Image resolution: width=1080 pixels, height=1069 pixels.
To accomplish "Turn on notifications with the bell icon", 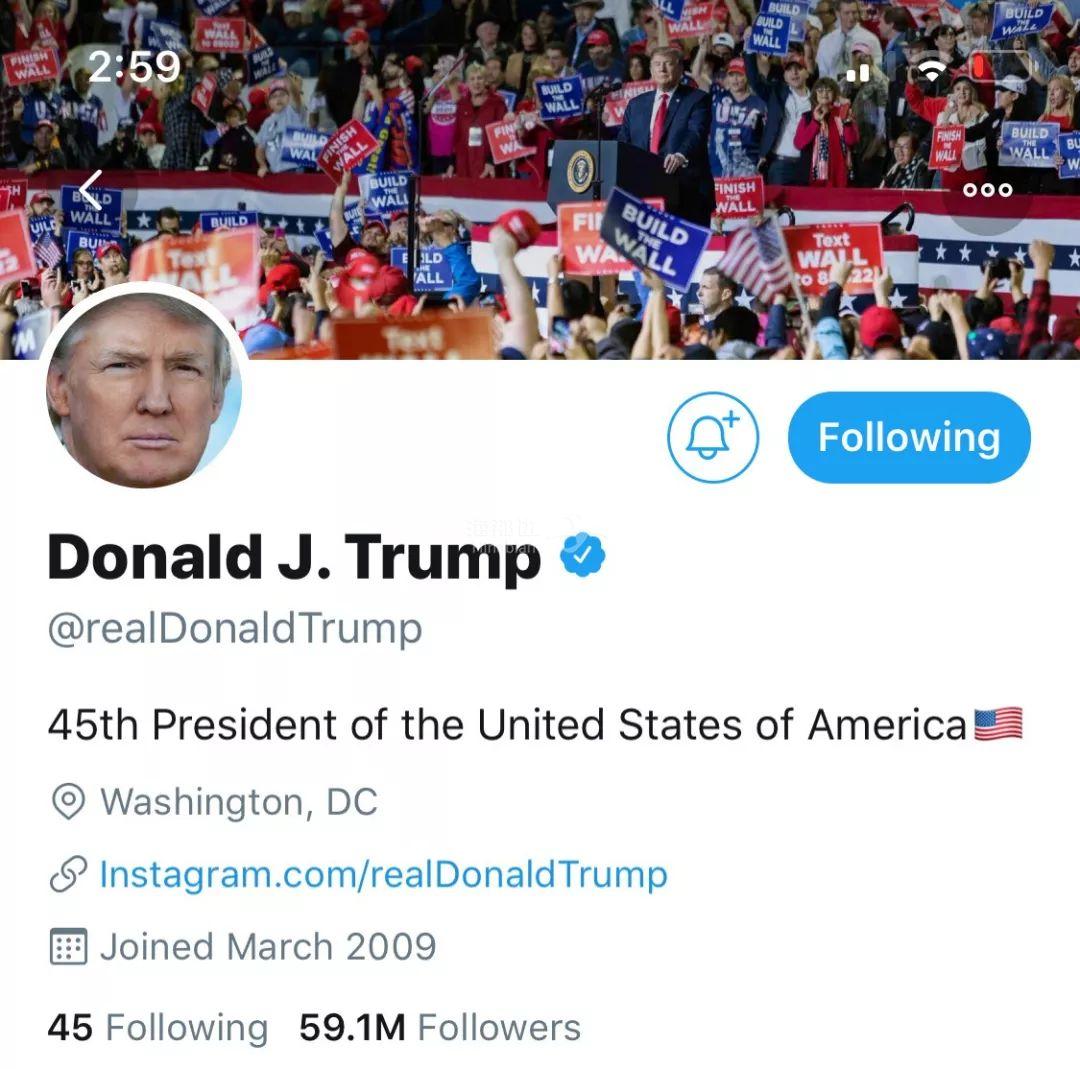I will [x=713, y=437].
